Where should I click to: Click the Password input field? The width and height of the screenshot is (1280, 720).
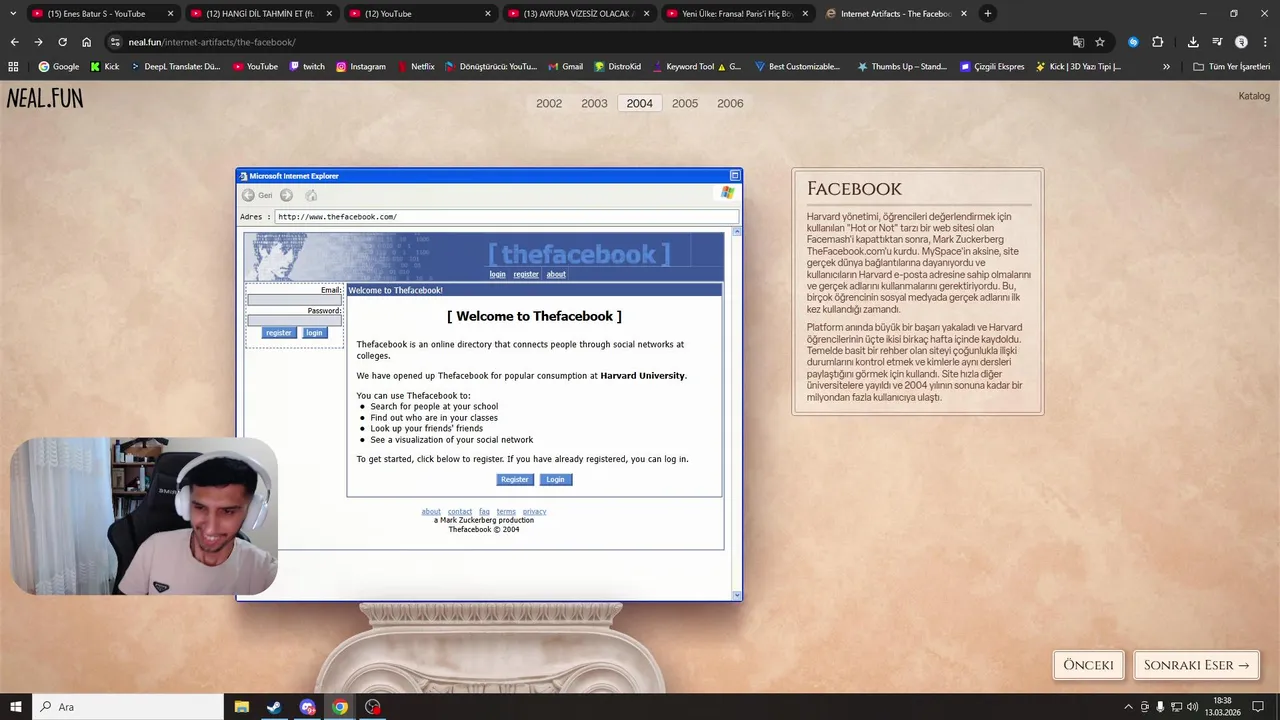coord(294,321)
